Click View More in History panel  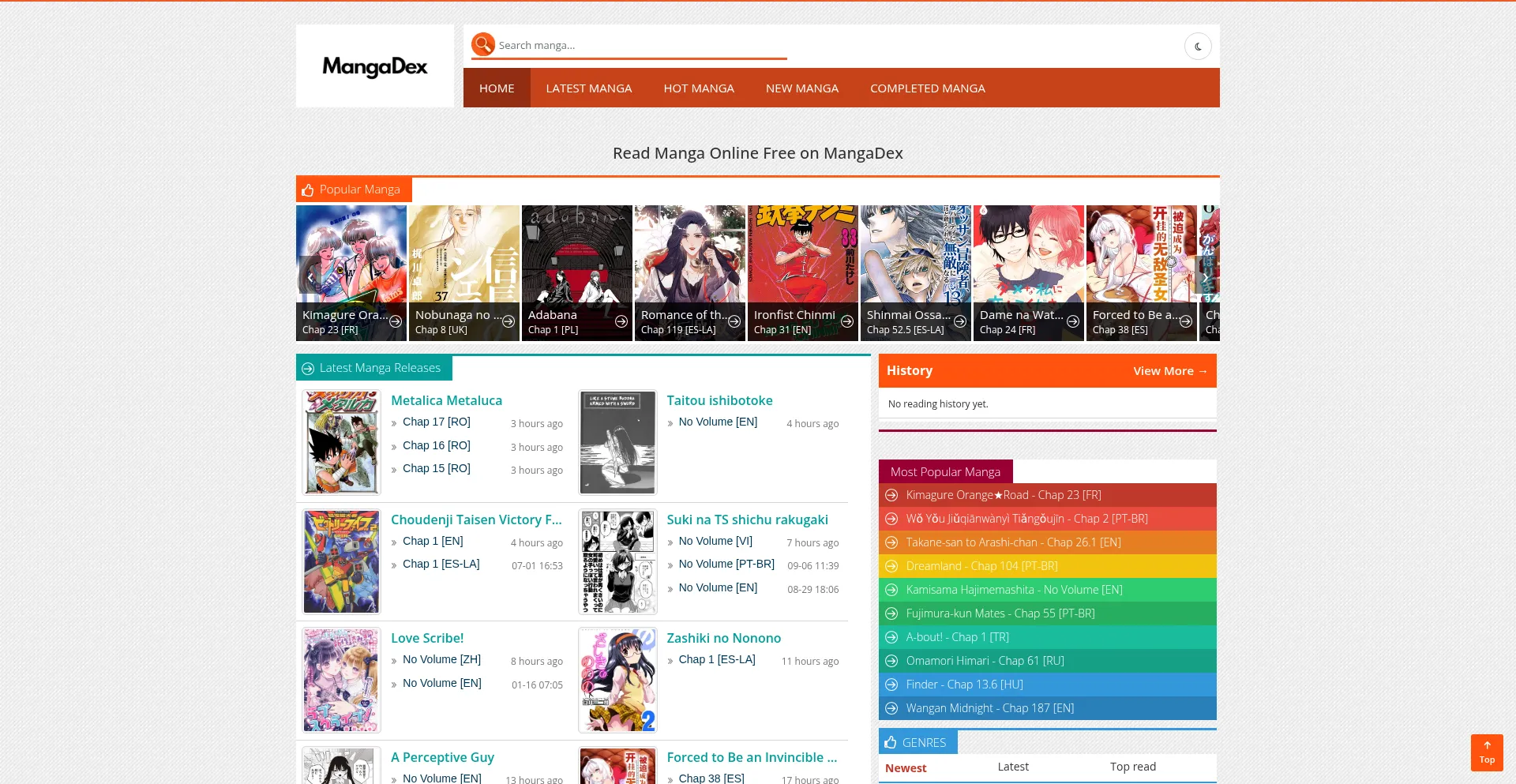(x=1170, y=371)
